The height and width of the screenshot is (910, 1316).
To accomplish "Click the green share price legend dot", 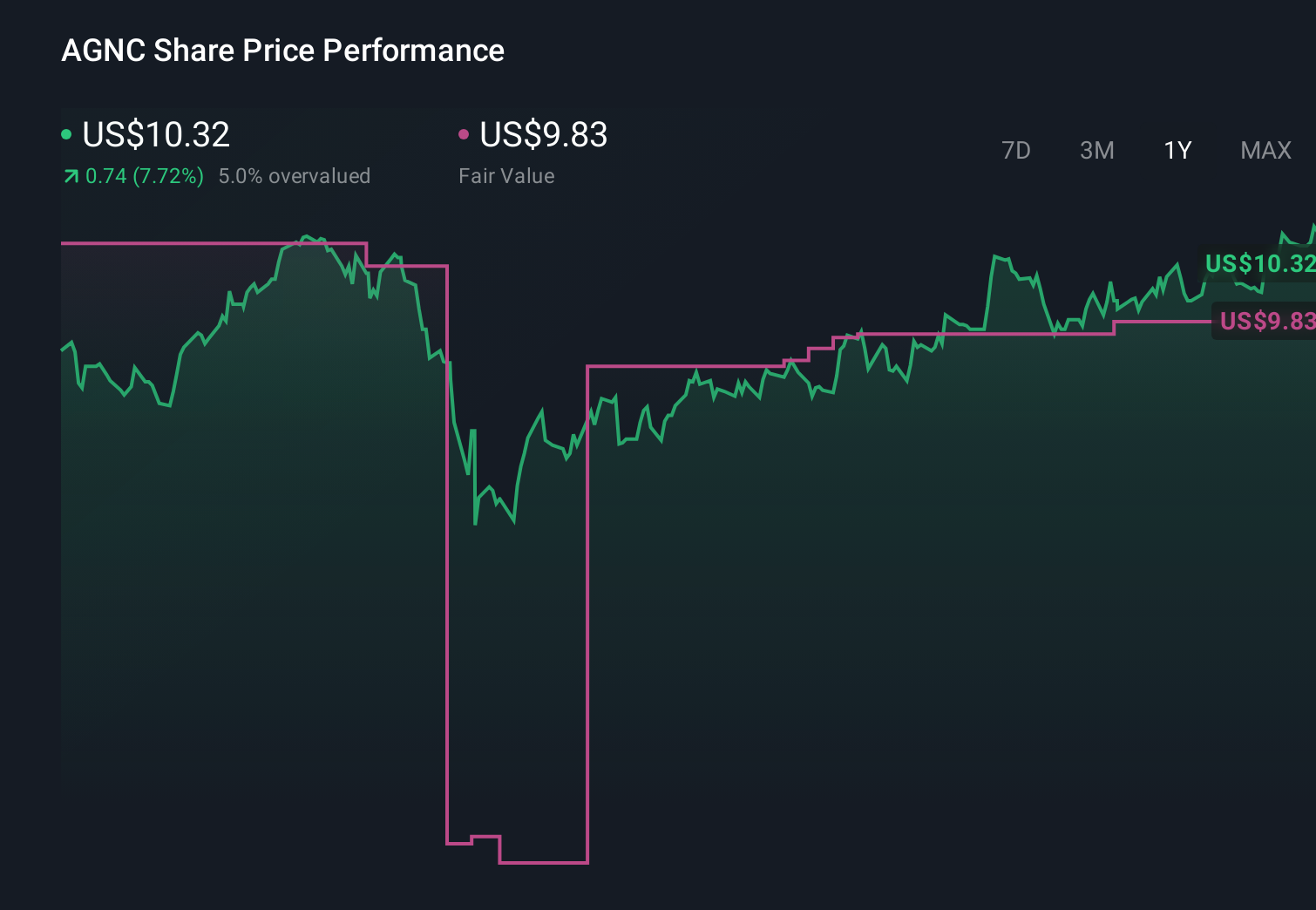I will click(66, 132).
